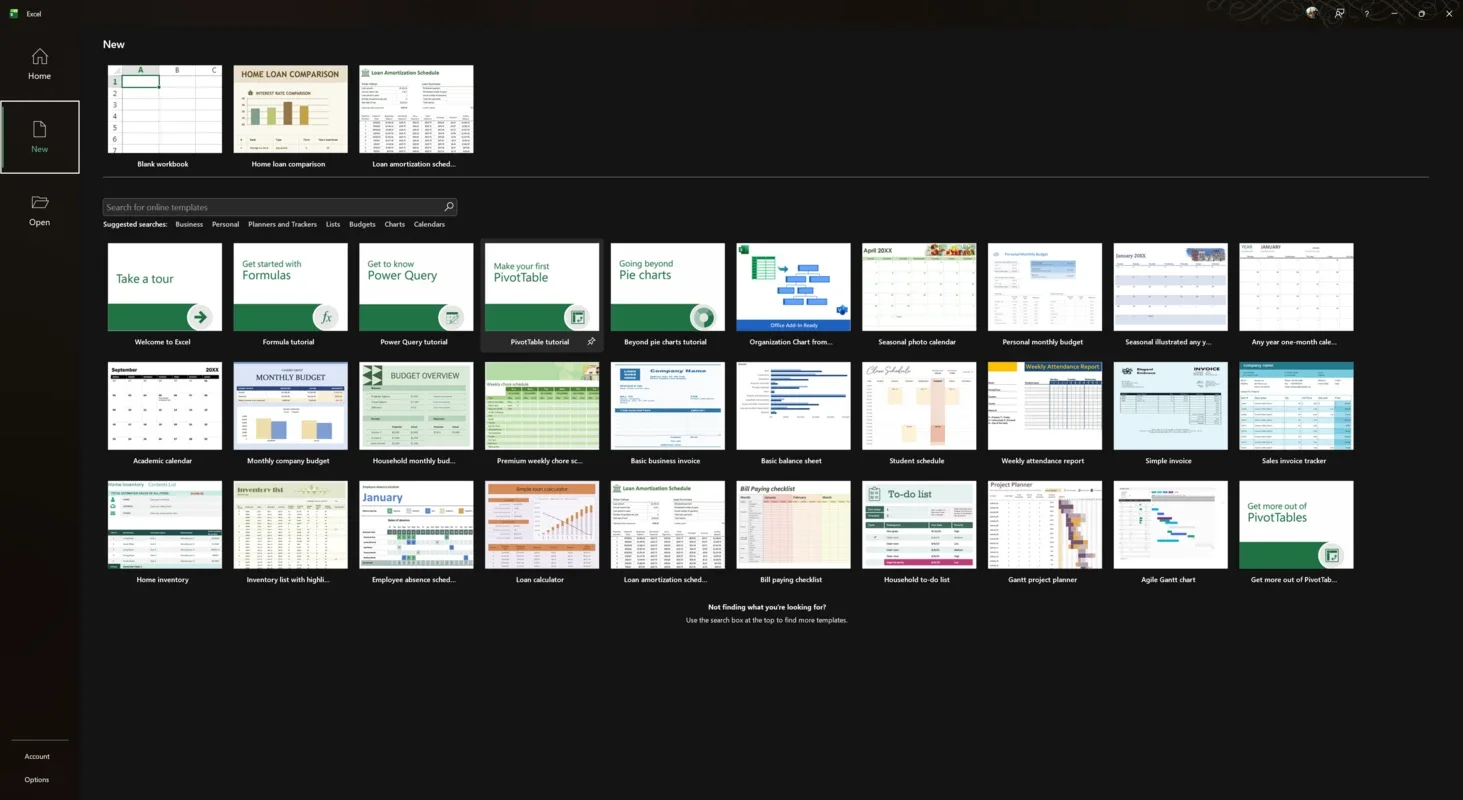Image resolution: width=1463 pixels, height=800 pixels.
Task: Open the feedback icon in title bar
Action: (x=1339, y=13)
